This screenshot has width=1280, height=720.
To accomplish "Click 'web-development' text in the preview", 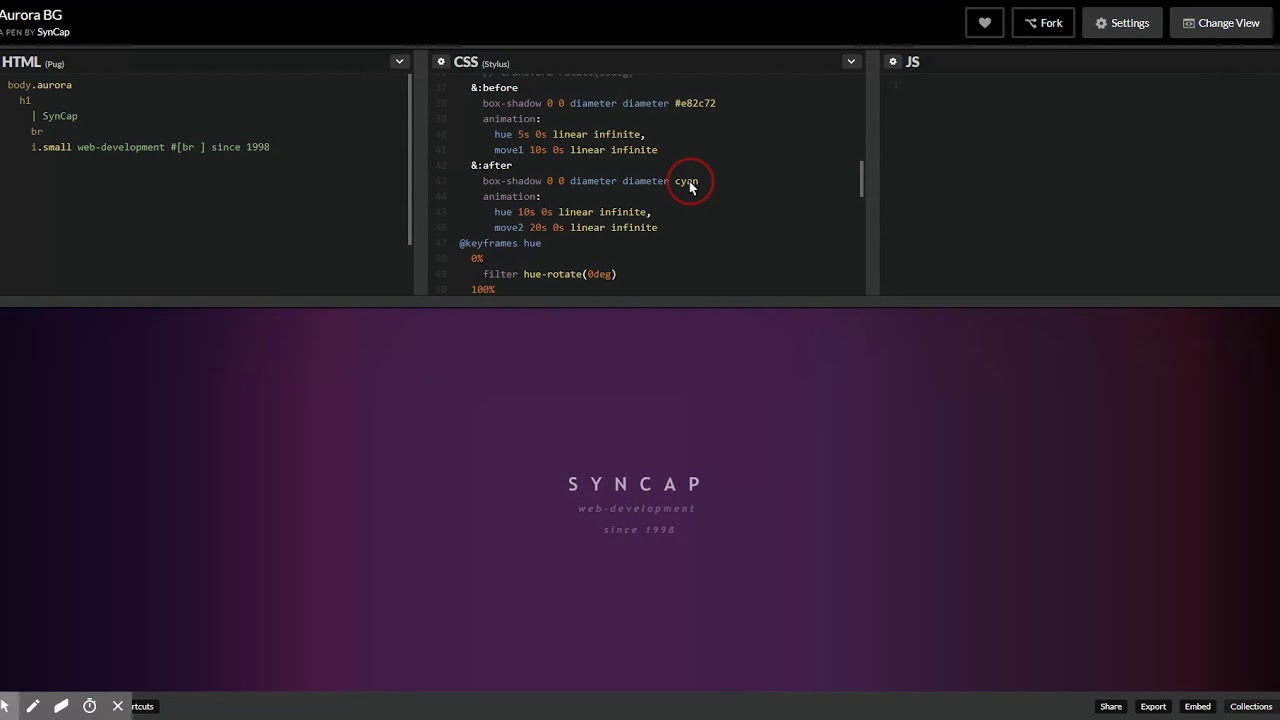I will (x=637, y=509).
